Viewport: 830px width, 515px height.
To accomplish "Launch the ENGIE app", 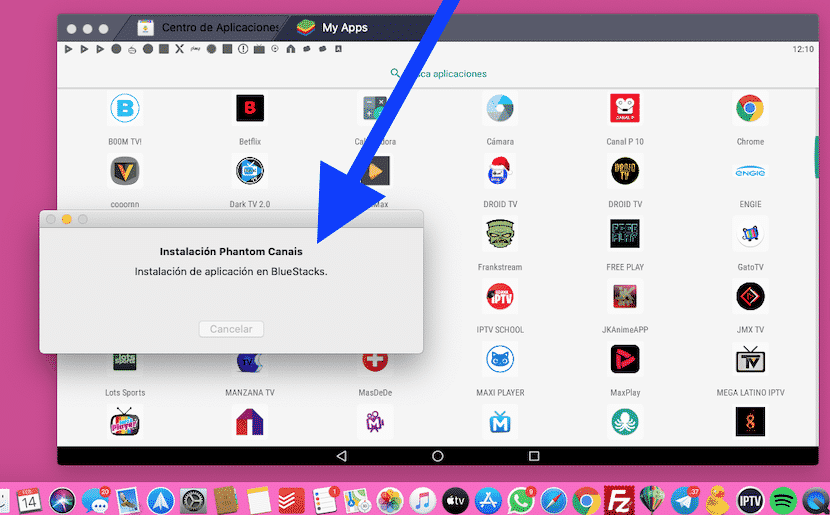I will (750, 172).
